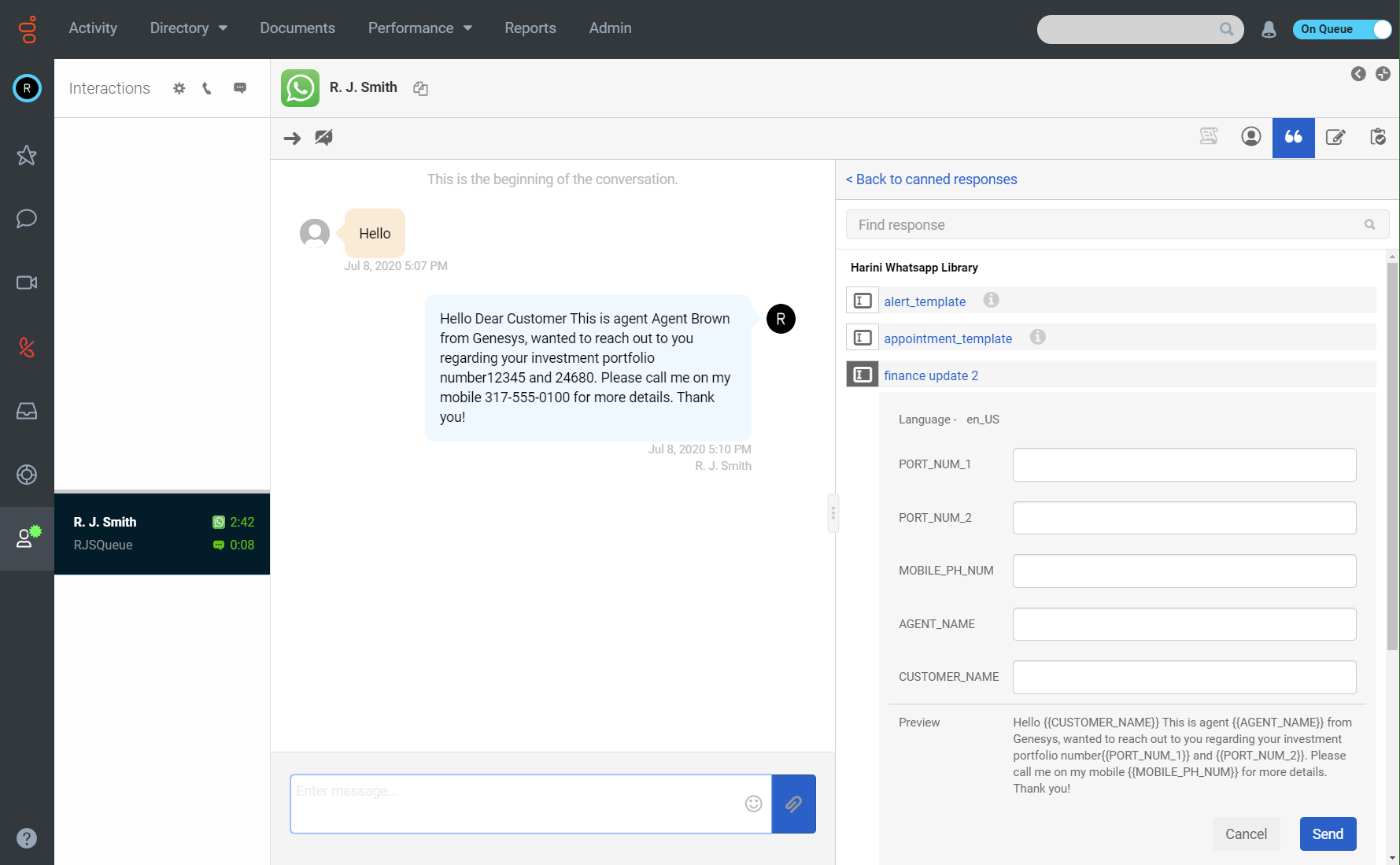The image size is (1400, 865).
Task: Click the info icon beside alert_template
Action: (991, 300)
